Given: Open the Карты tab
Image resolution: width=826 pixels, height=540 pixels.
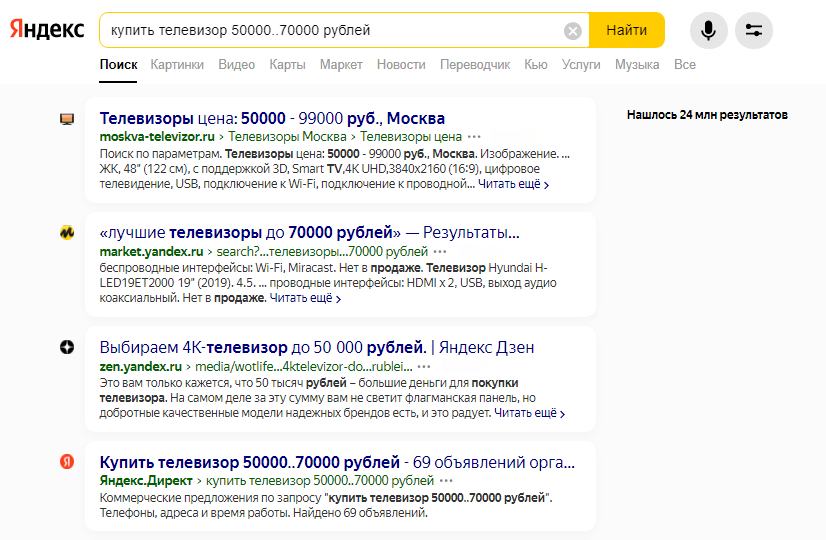Looking at the screenshot, I should [x=288, y=65].
